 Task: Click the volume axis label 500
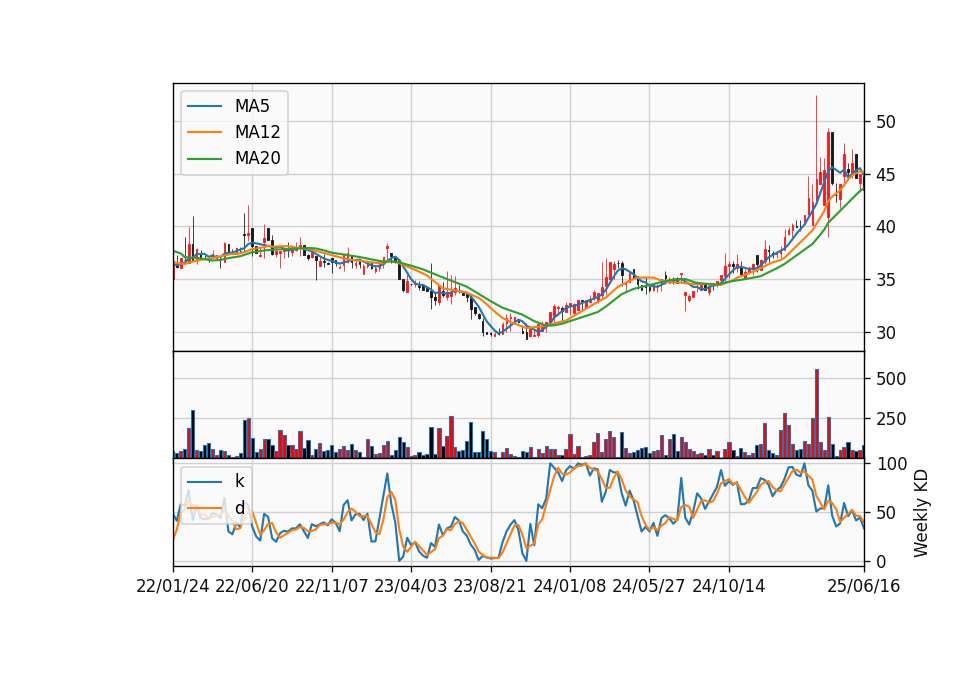891,379
